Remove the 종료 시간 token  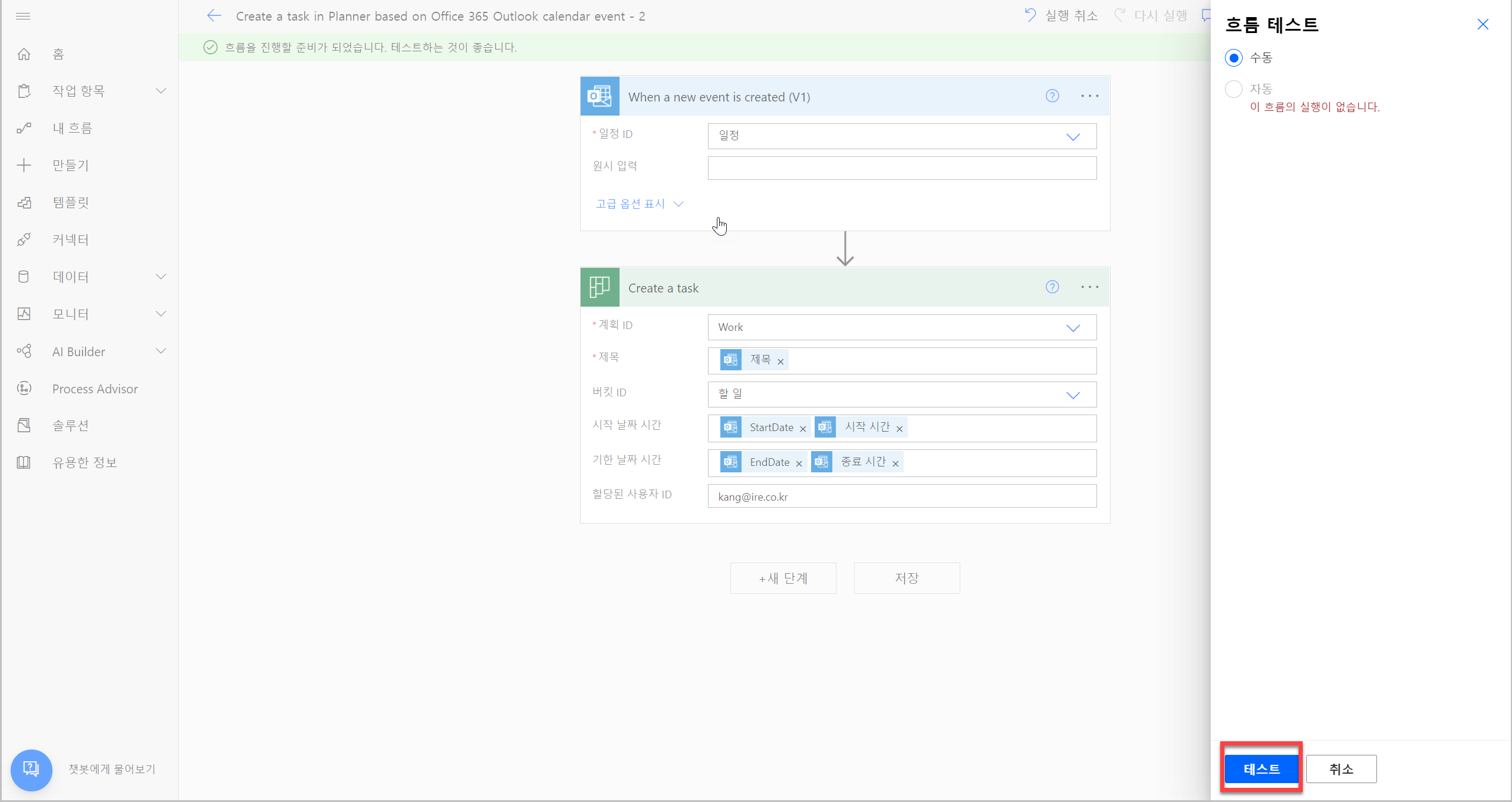(895, 464)
